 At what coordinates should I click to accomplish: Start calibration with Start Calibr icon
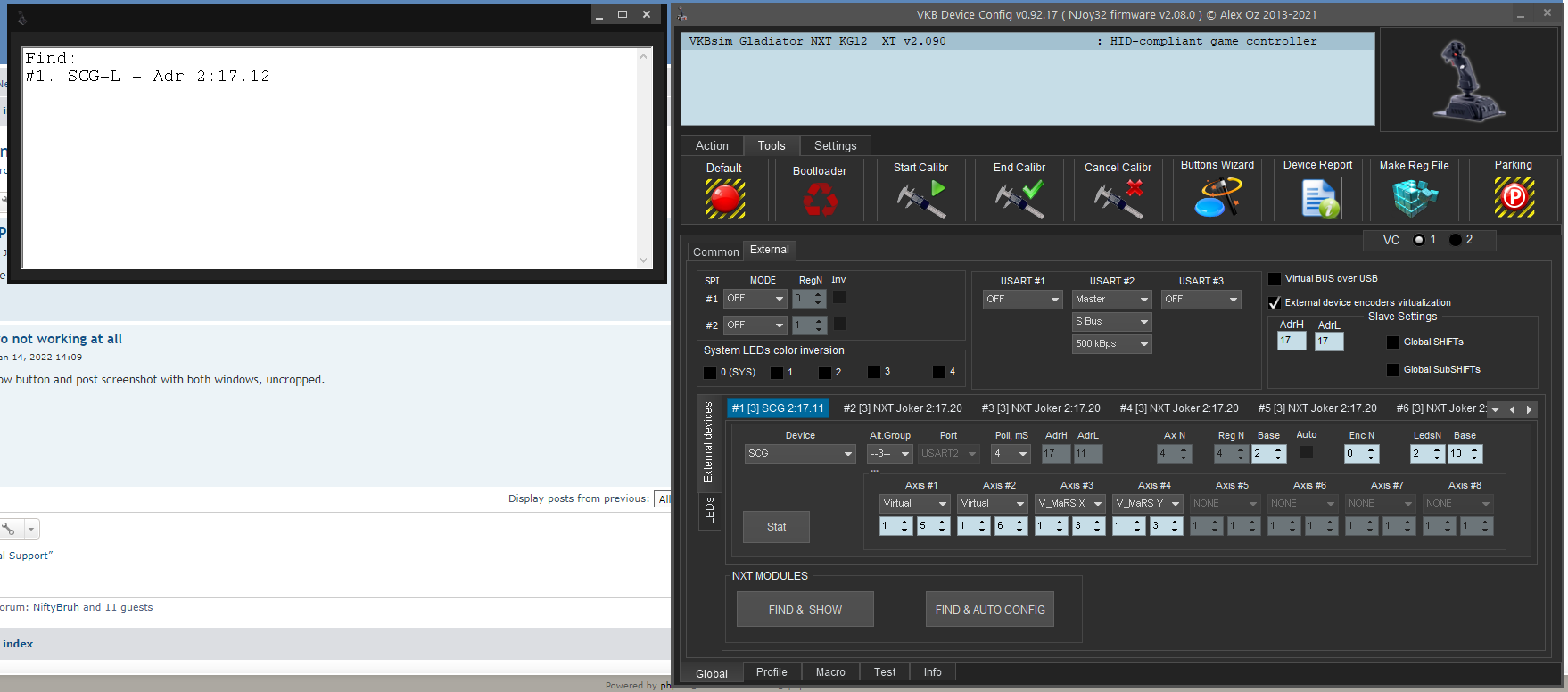pos(921,199)
